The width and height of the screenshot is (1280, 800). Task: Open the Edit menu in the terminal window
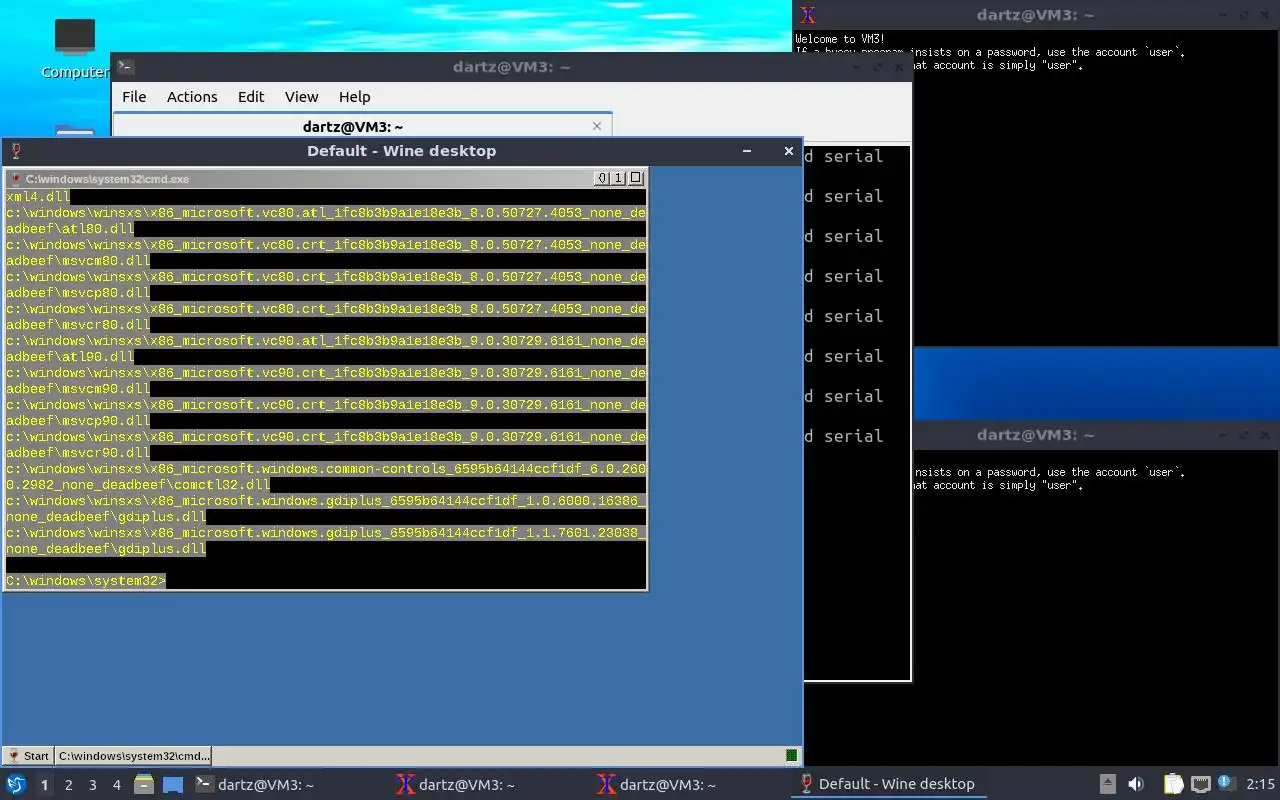(251, 97)
